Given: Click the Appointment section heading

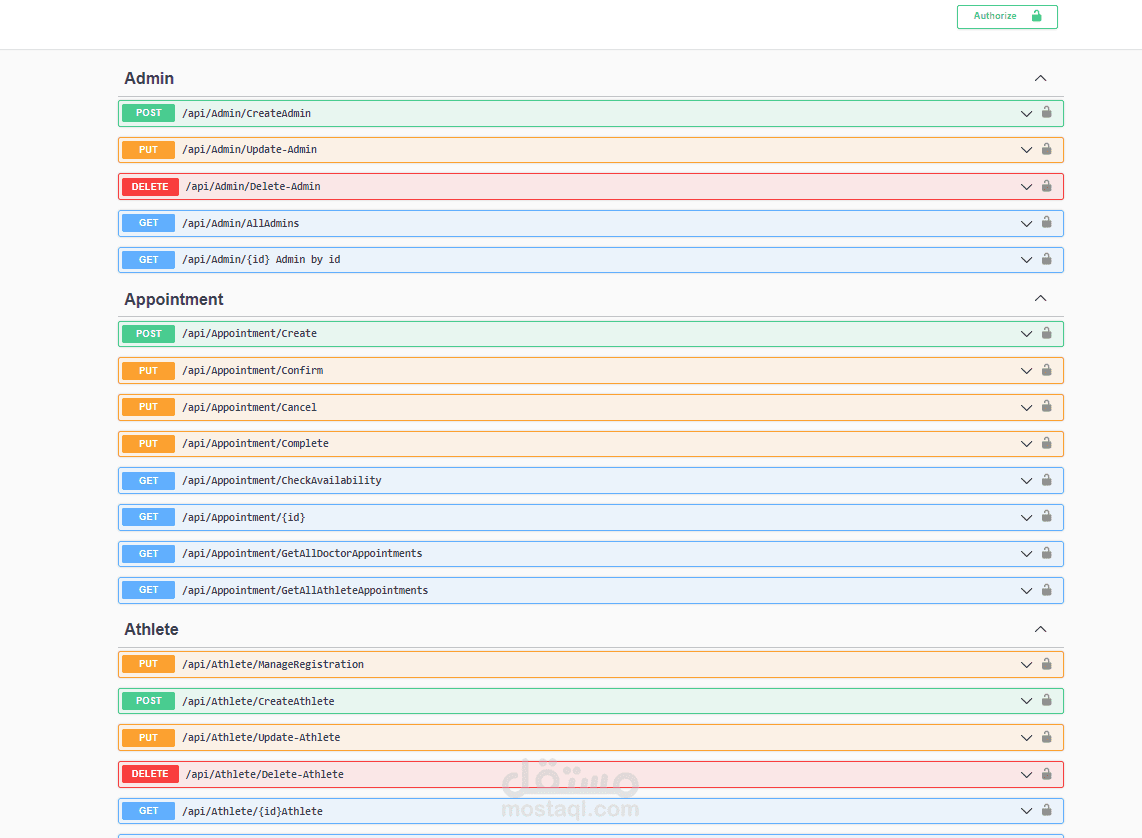Looking at the screenshot, I should click(174, 299).
